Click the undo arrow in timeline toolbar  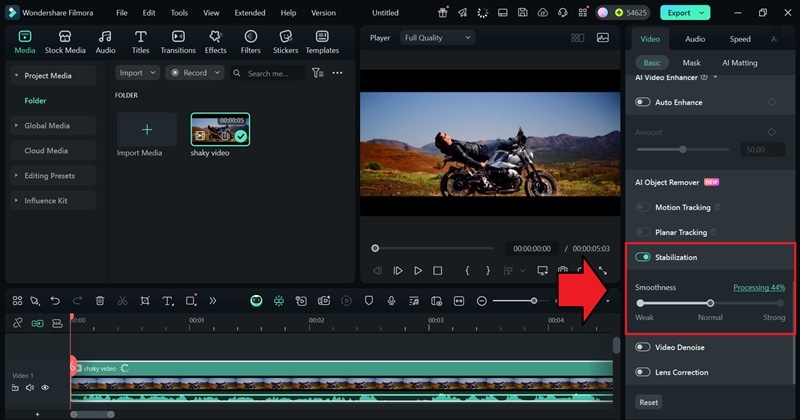55,301
